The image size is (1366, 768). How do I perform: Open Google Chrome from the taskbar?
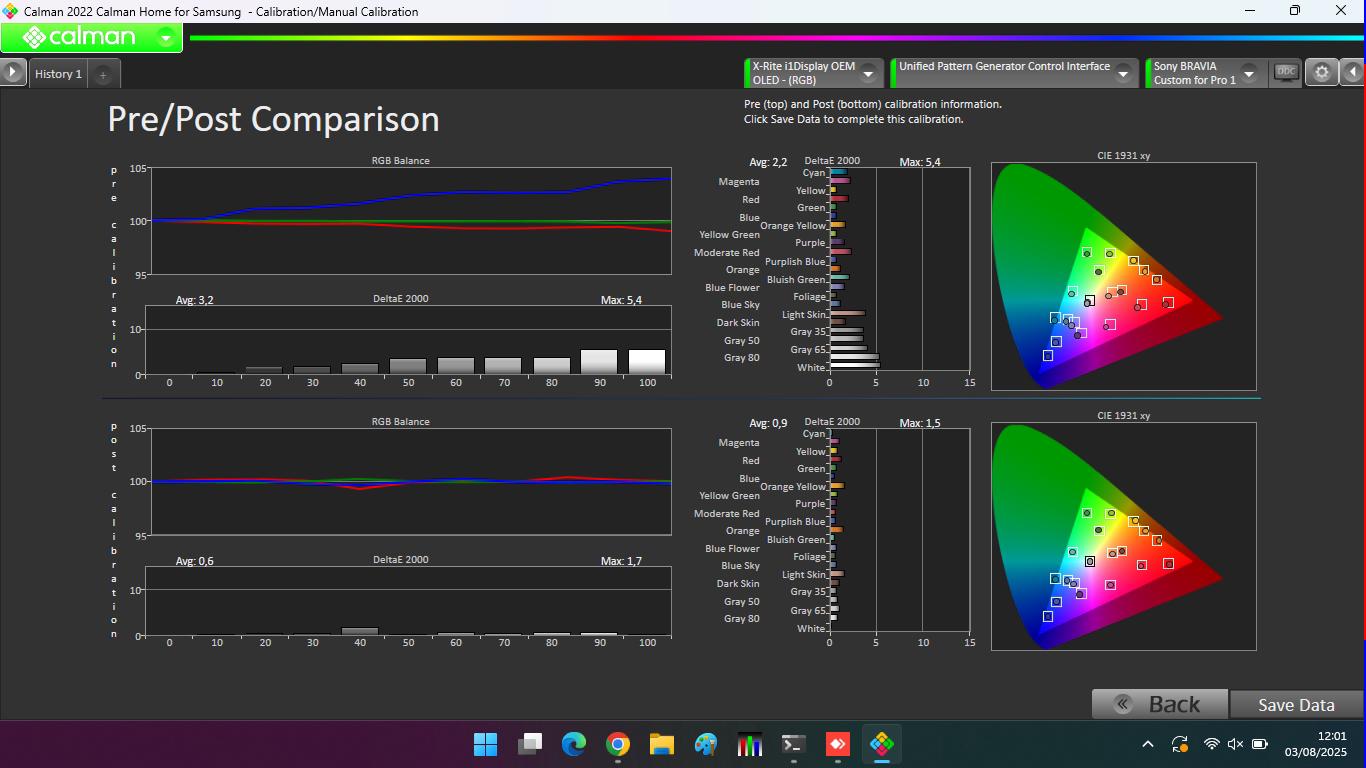coord(617,744)
